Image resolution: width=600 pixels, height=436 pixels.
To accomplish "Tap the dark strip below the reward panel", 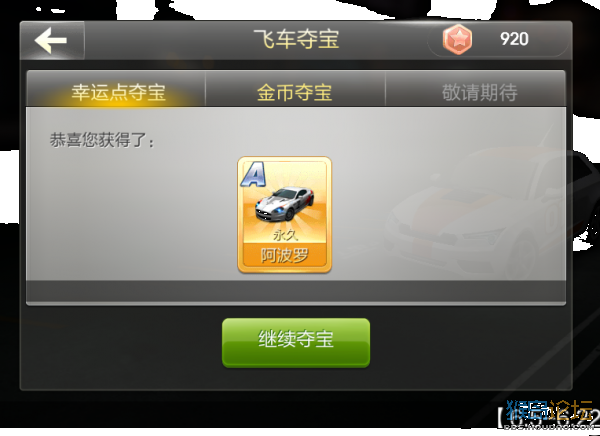I will (x=296, y=291).
